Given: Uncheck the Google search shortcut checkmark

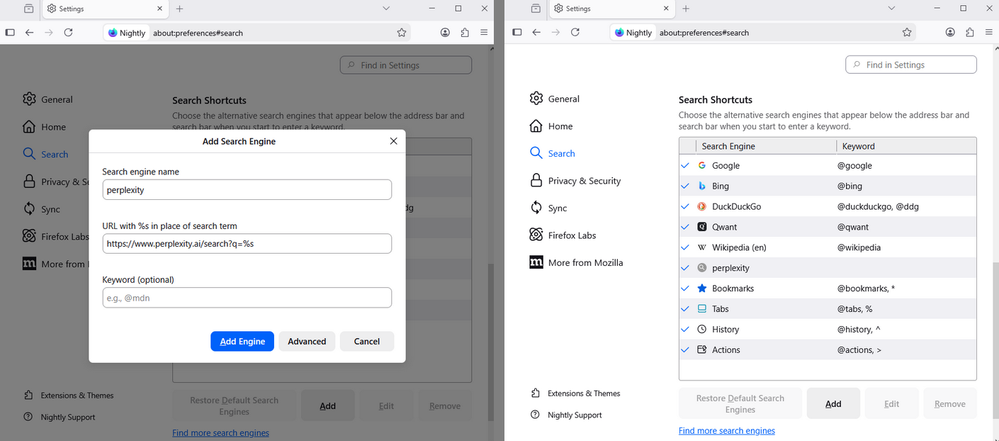Looking at the screenshot, I should click(x=685, y=165).
